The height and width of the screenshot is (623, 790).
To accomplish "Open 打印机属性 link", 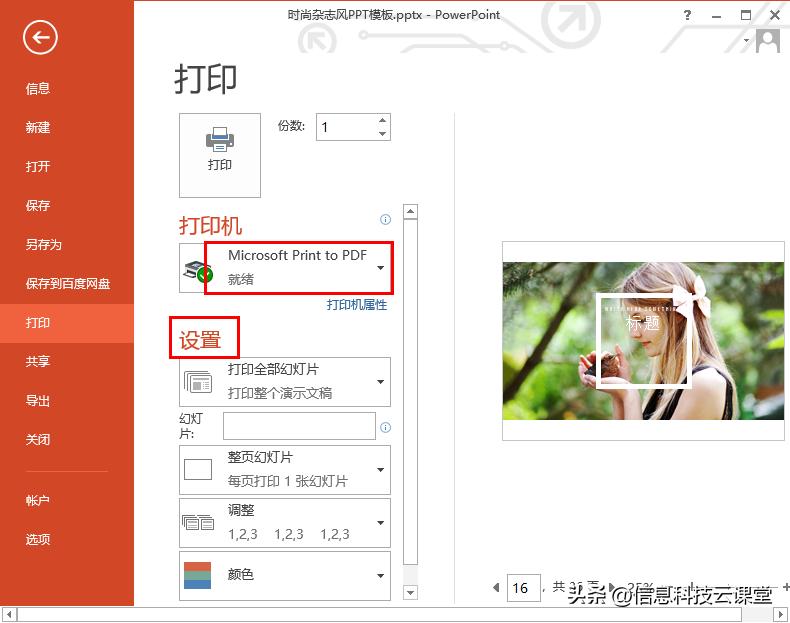I will (357, 305).
